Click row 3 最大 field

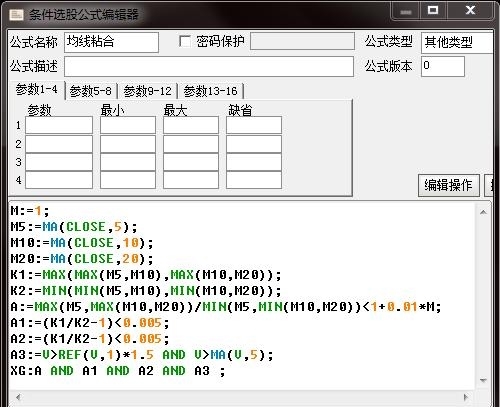click(191, 162)
